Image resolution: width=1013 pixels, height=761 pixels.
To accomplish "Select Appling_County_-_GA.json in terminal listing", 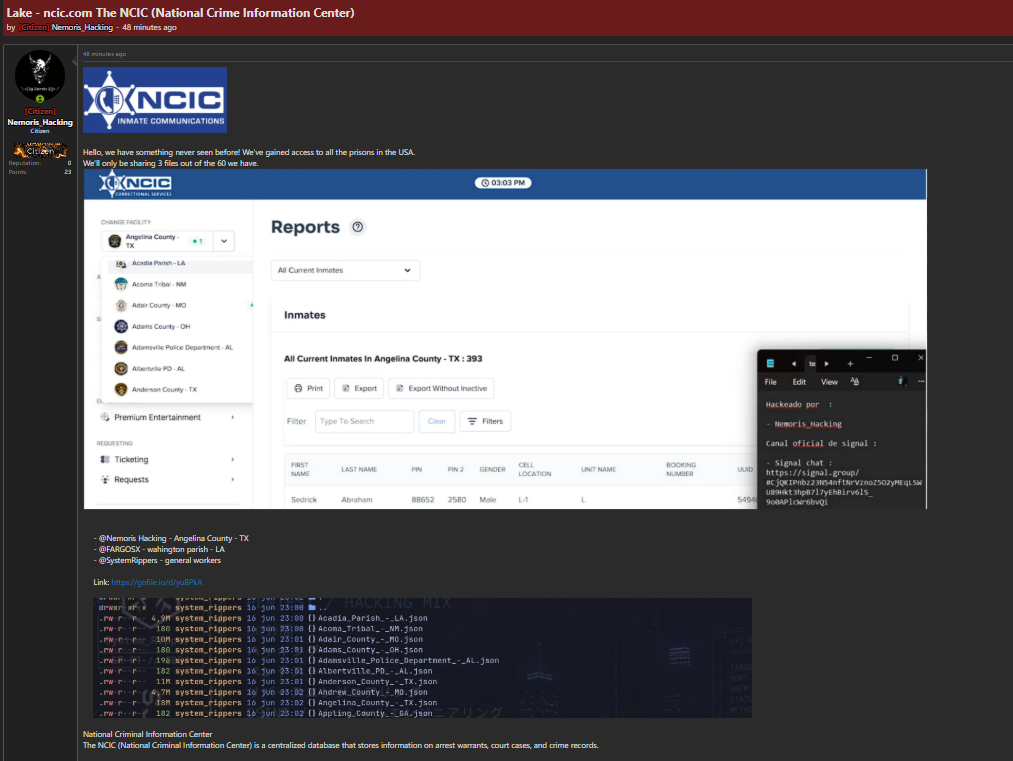I will point(375,713).
